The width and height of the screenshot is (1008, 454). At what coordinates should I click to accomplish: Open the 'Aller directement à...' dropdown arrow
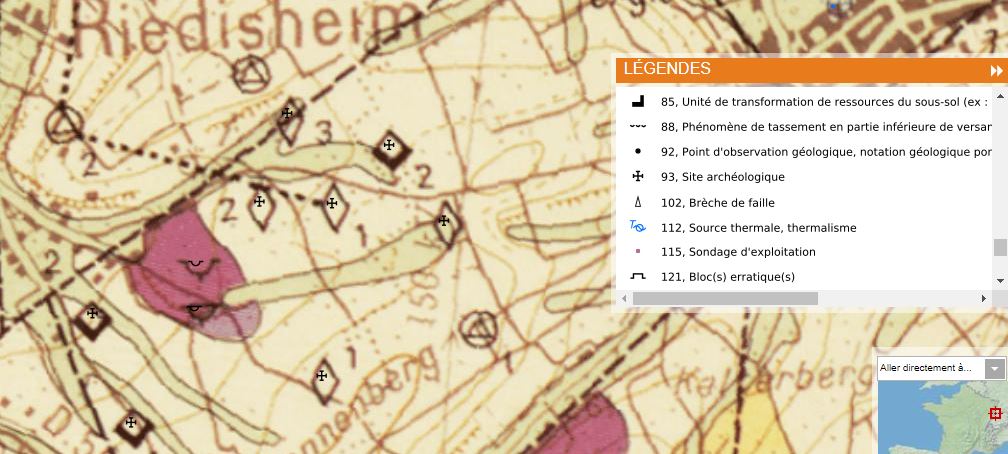994,369
